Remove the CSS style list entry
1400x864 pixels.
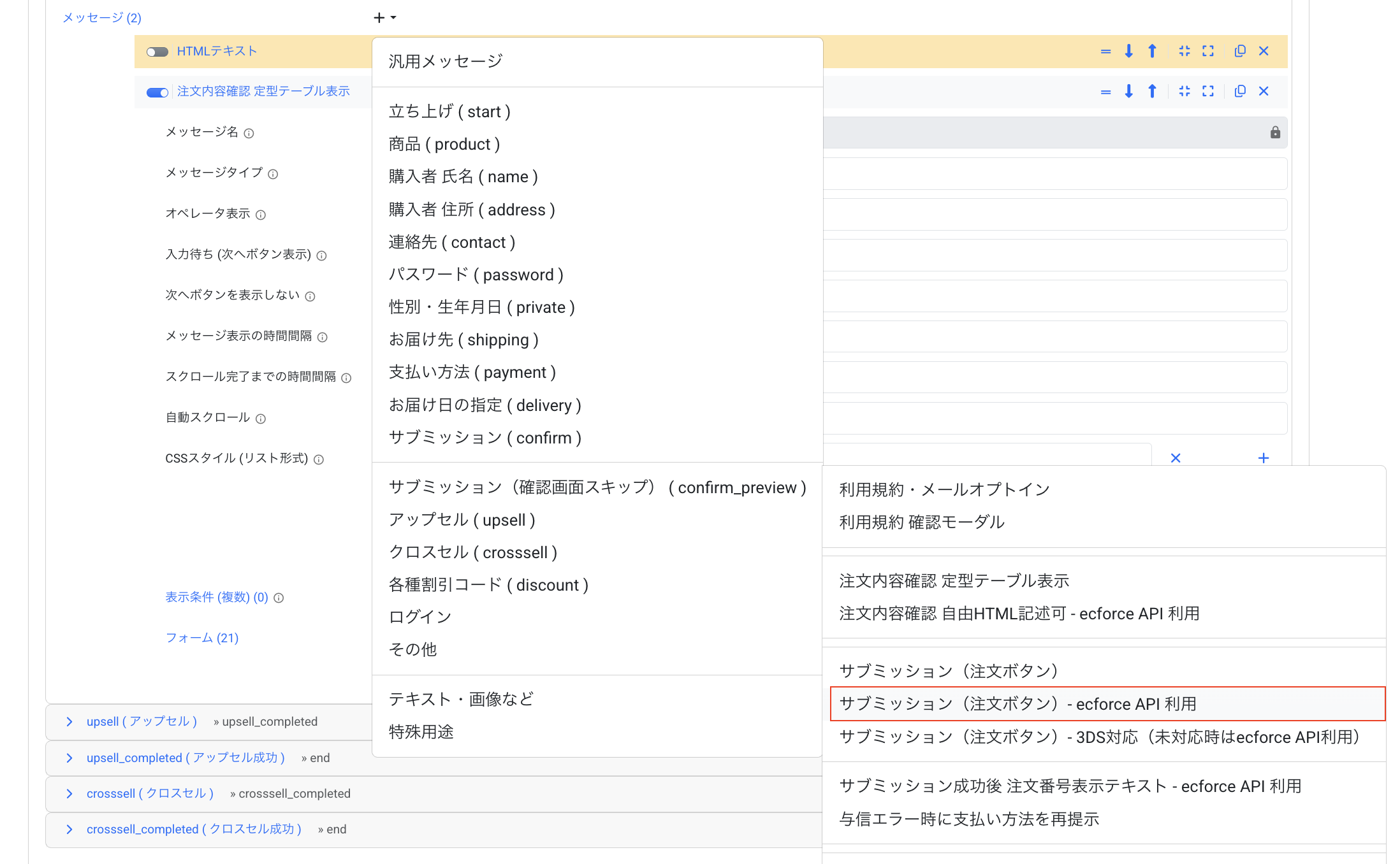[1176, 457]
